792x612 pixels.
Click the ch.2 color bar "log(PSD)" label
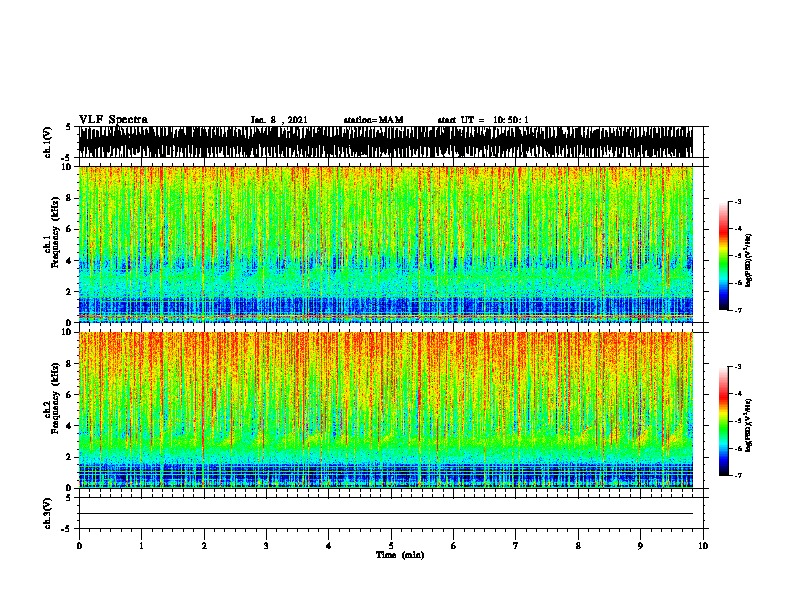coord(749,425)
